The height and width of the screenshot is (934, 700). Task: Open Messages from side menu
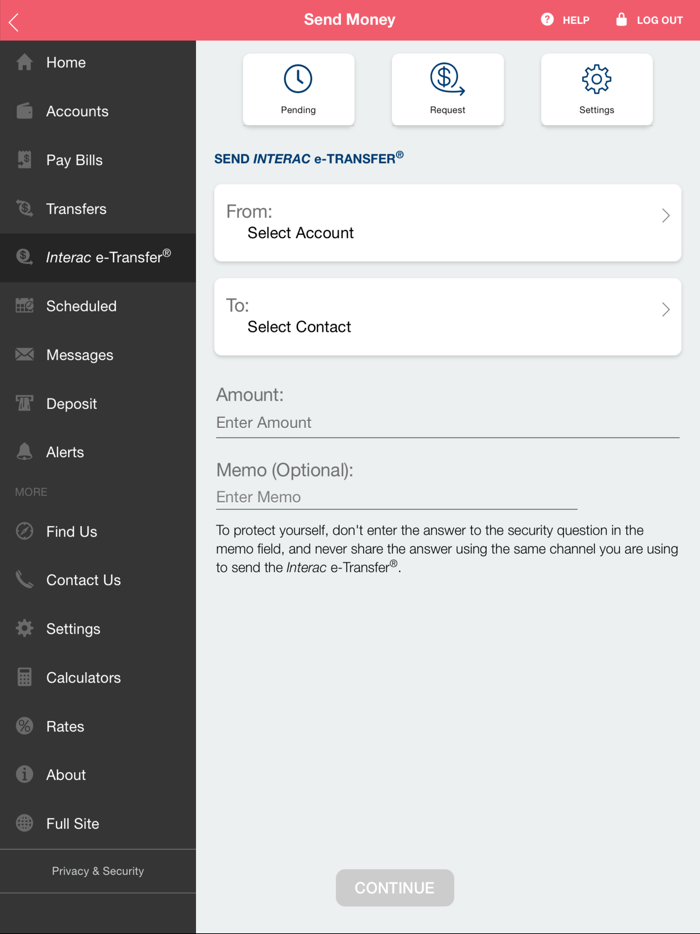(x=79, y=355)
